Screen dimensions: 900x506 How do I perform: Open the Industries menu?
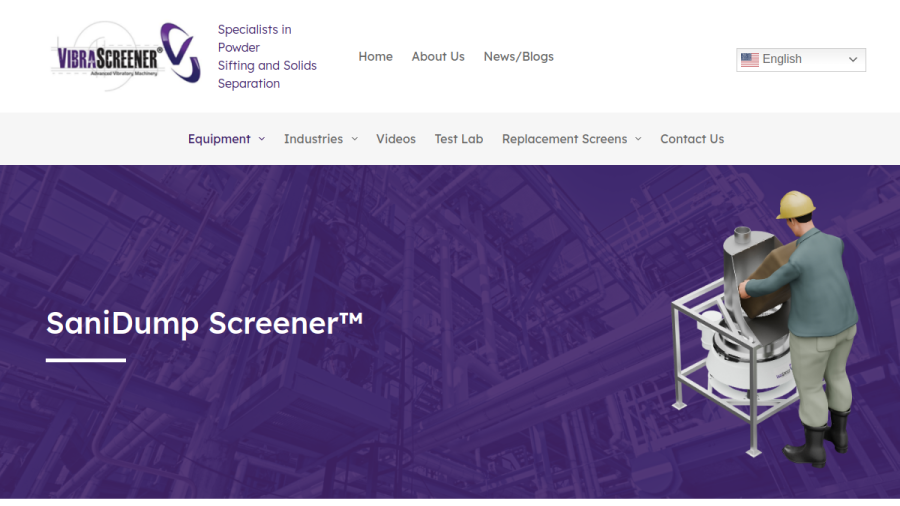point(313,139)
